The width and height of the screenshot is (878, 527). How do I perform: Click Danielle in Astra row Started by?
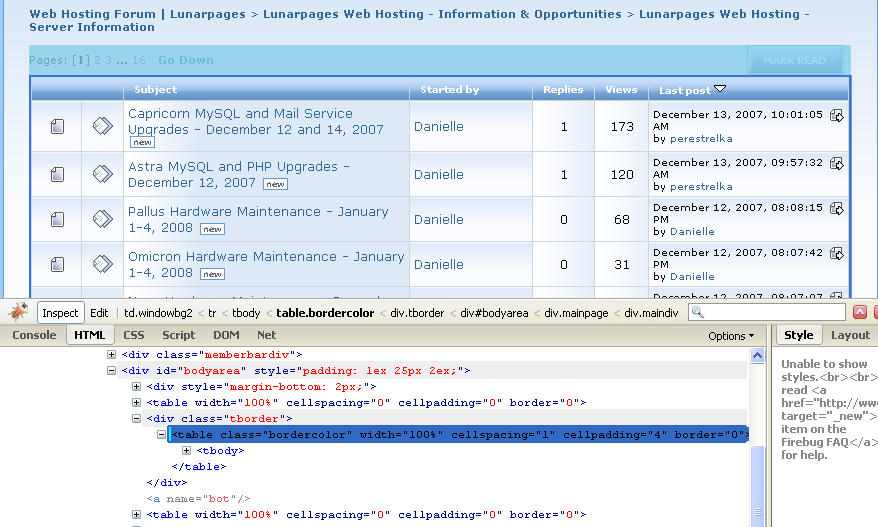[x=438, y=174]
